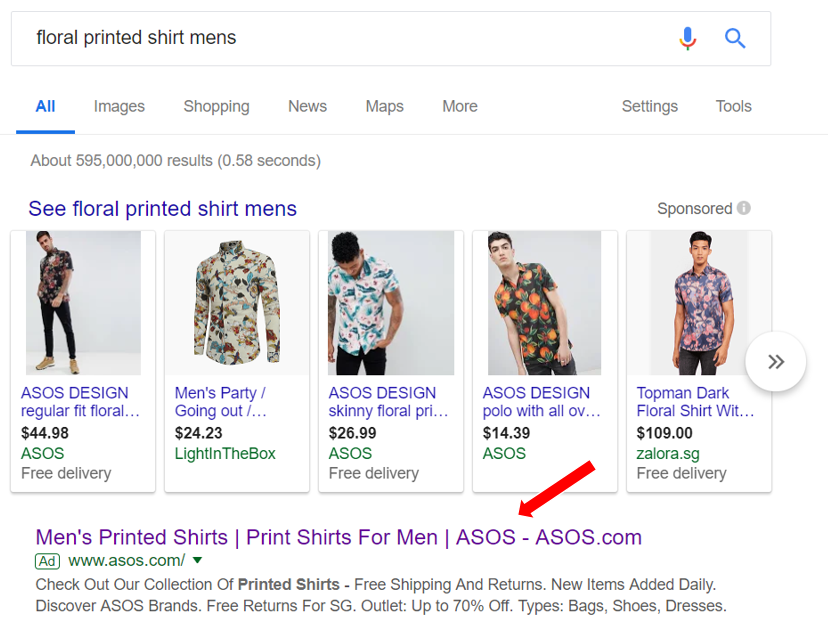
Task: Click the next products carousel arrow
Action: [776, 362]
